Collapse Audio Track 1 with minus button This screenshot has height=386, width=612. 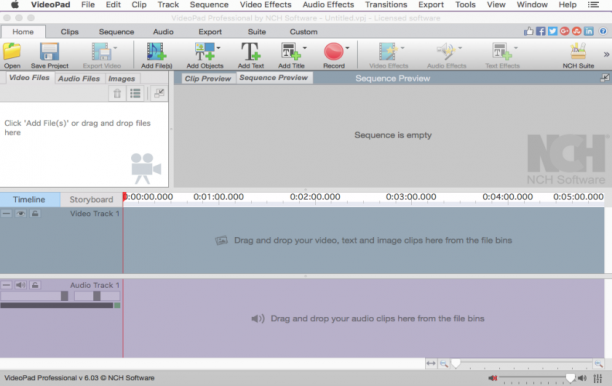pyautogui.click(x=6, y=285)
